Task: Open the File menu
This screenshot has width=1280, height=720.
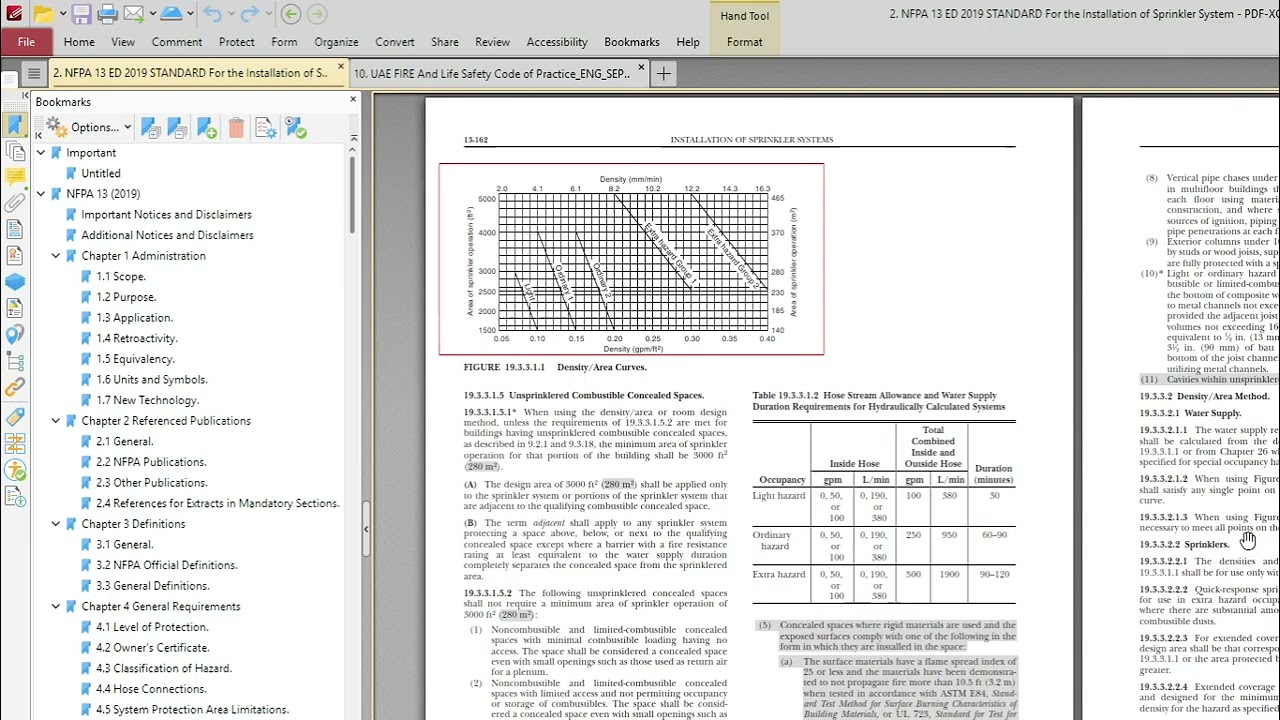Action: tap(26, 42)
